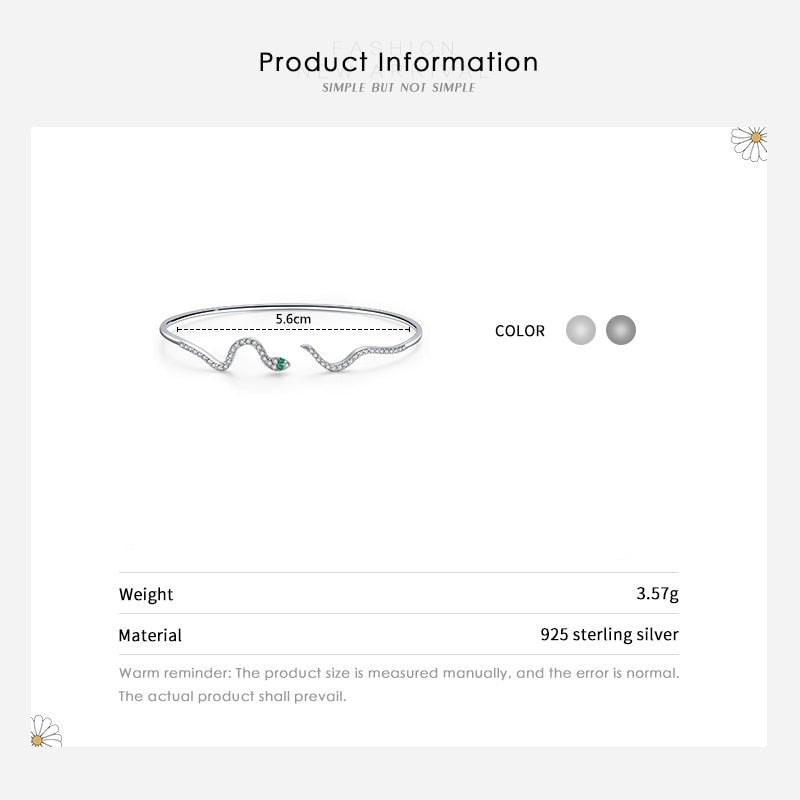Click 'The actual product shall prevail' text

click(x=232, y=696)
